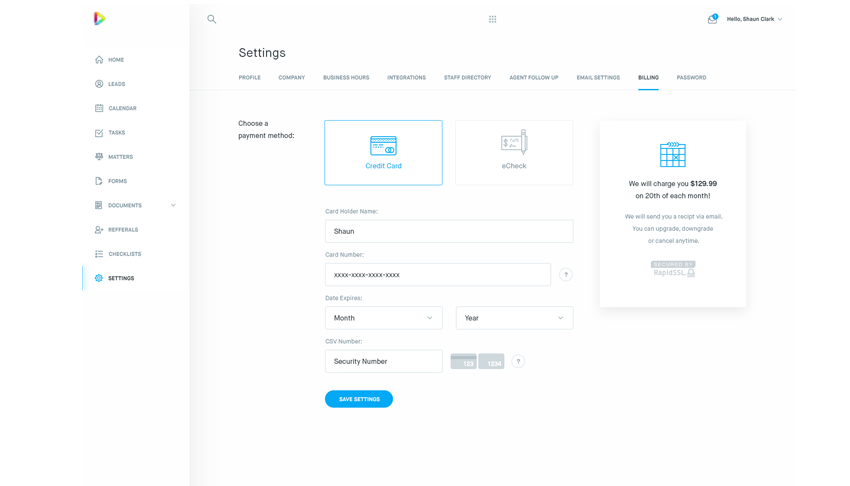850x486 pixels.
Task: Open the expiration Month dropdown
Action: (x=383, y=318)
